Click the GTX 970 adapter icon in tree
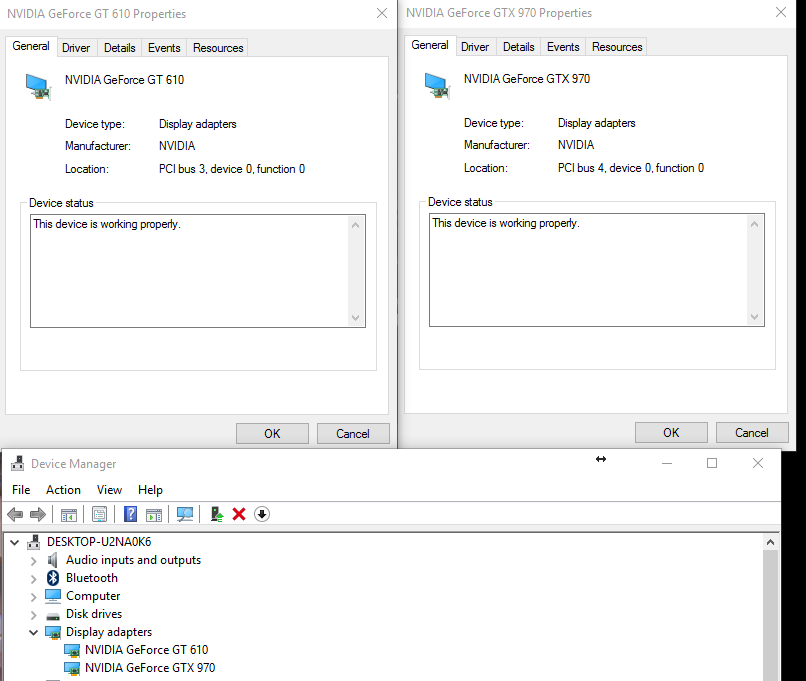The height and width of the screenshot is (681, 806). [x=72, y=668]
